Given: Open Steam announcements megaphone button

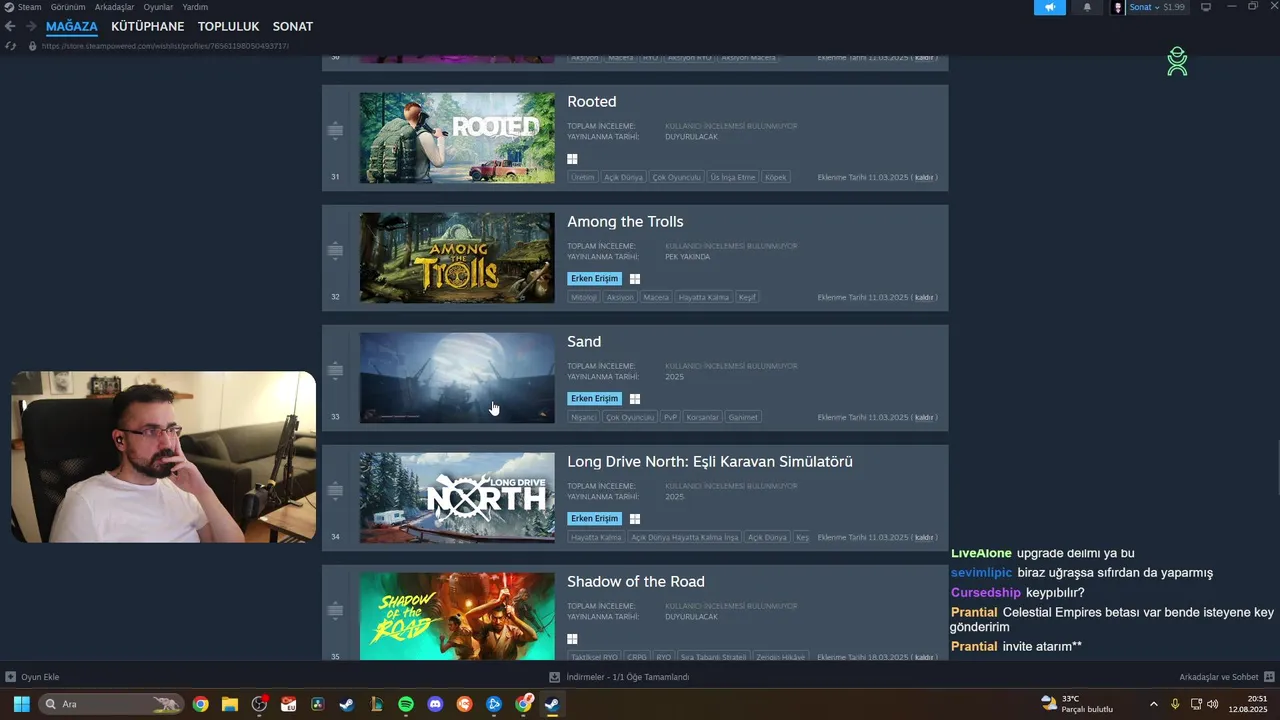Looking at the screenshot, I should [1049, 7].
